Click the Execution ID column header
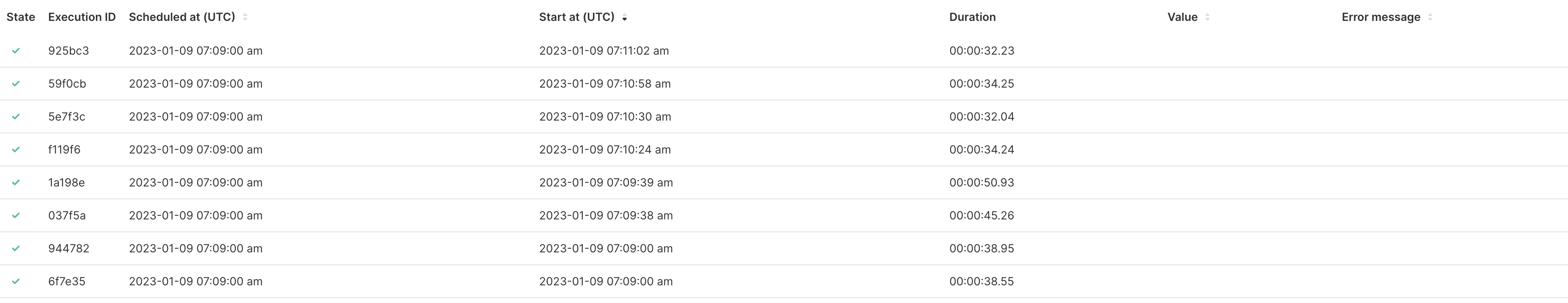Image resolution: width=1568 pixels, height=303 pixels. [x=81, y=17]
